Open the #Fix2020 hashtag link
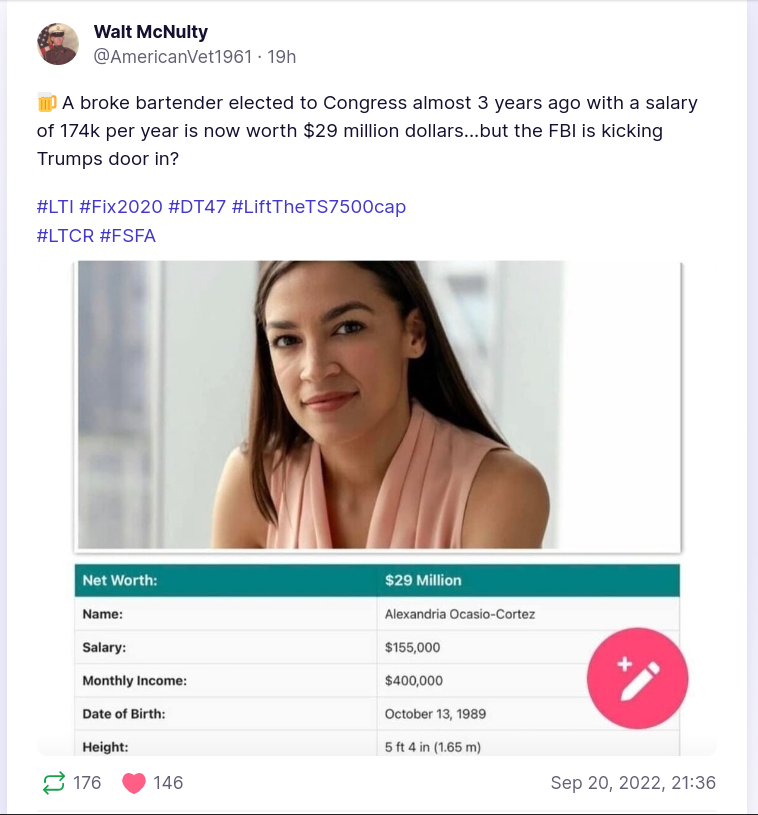The width and height of the screenshot is (758, 815). coord(120,207)
